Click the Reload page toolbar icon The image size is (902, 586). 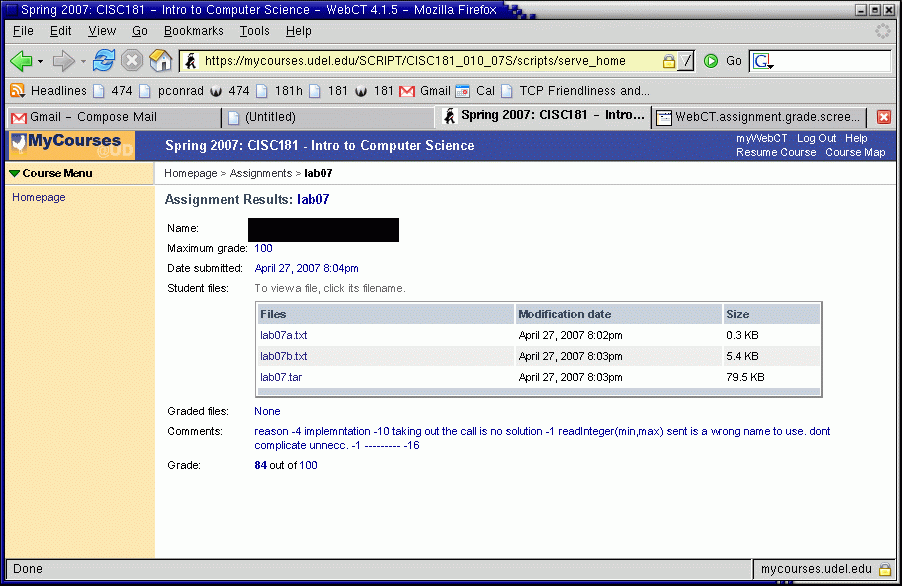point(104,61)
